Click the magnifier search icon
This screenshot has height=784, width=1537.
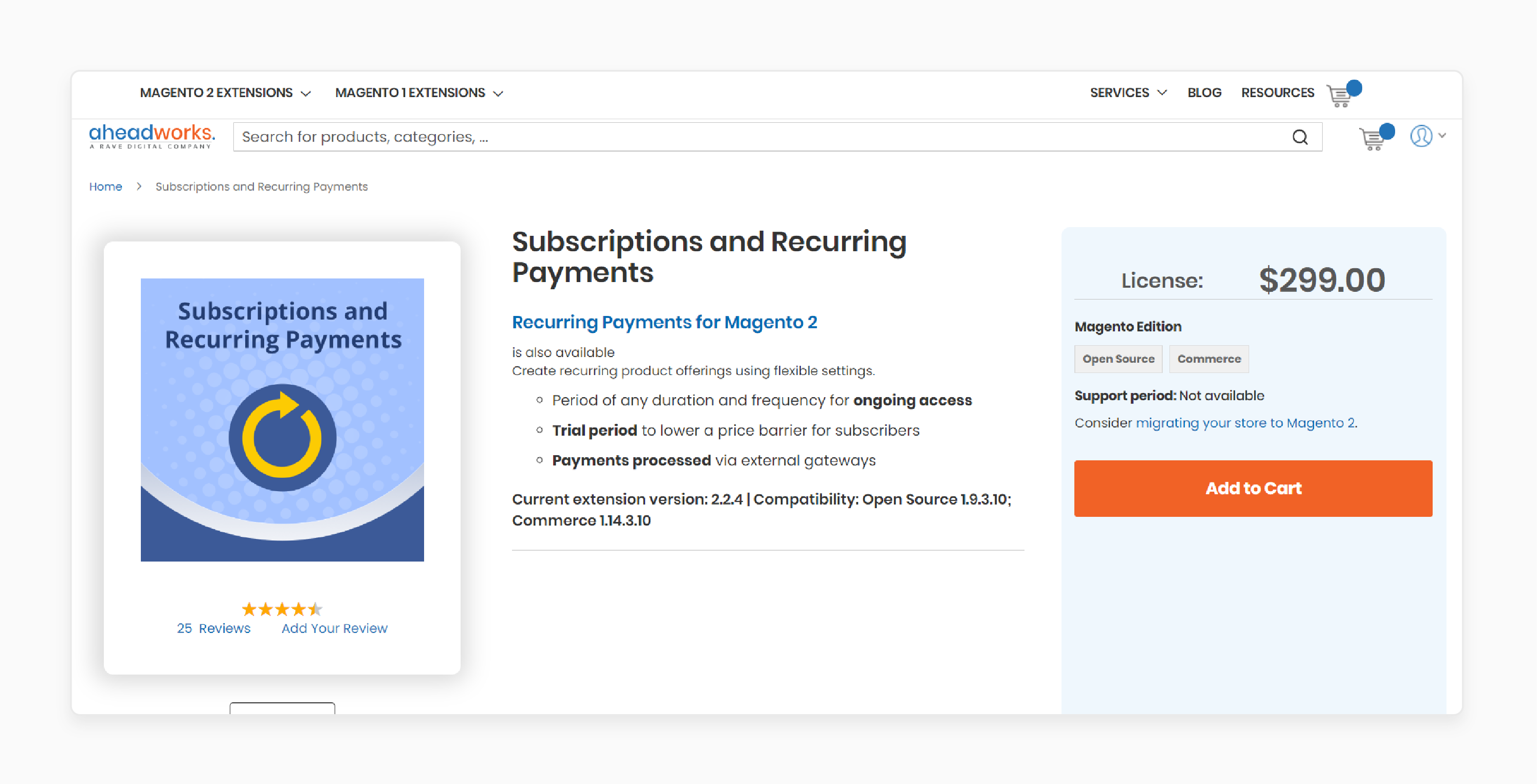coord(1300,137)
